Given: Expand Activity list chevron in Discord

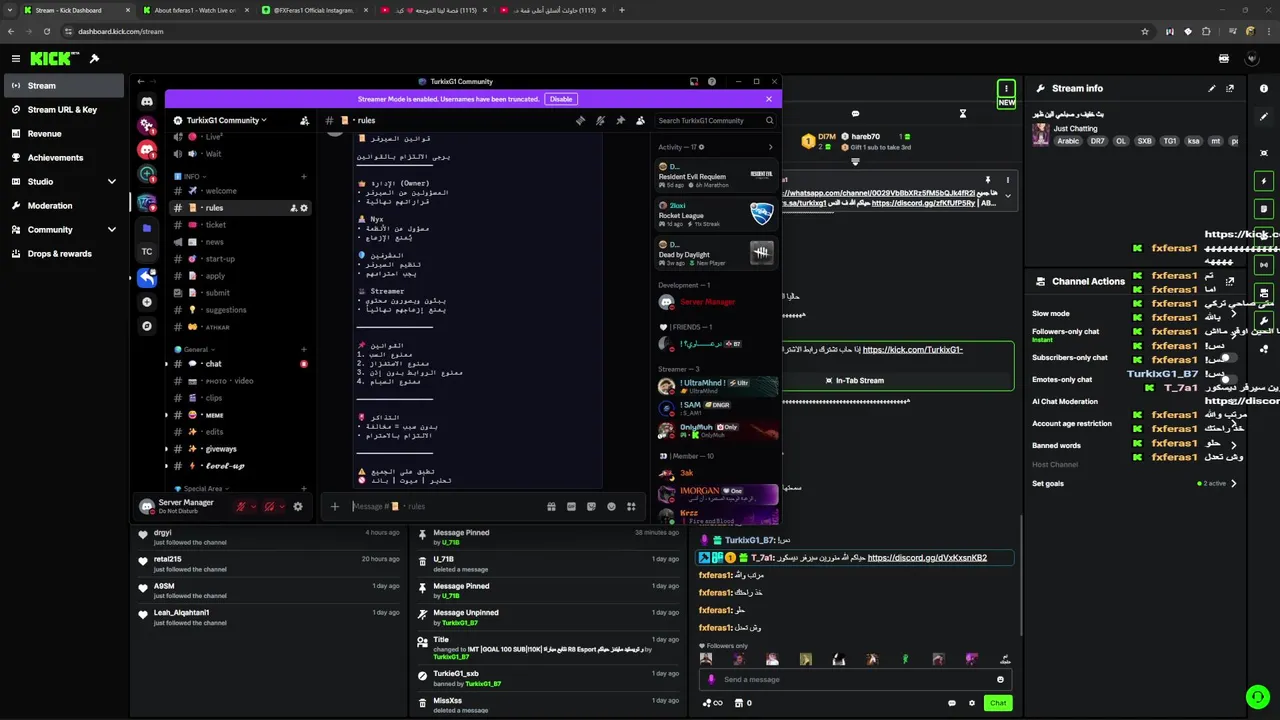Looking at the screenshot, I should [x=770, y=147].
